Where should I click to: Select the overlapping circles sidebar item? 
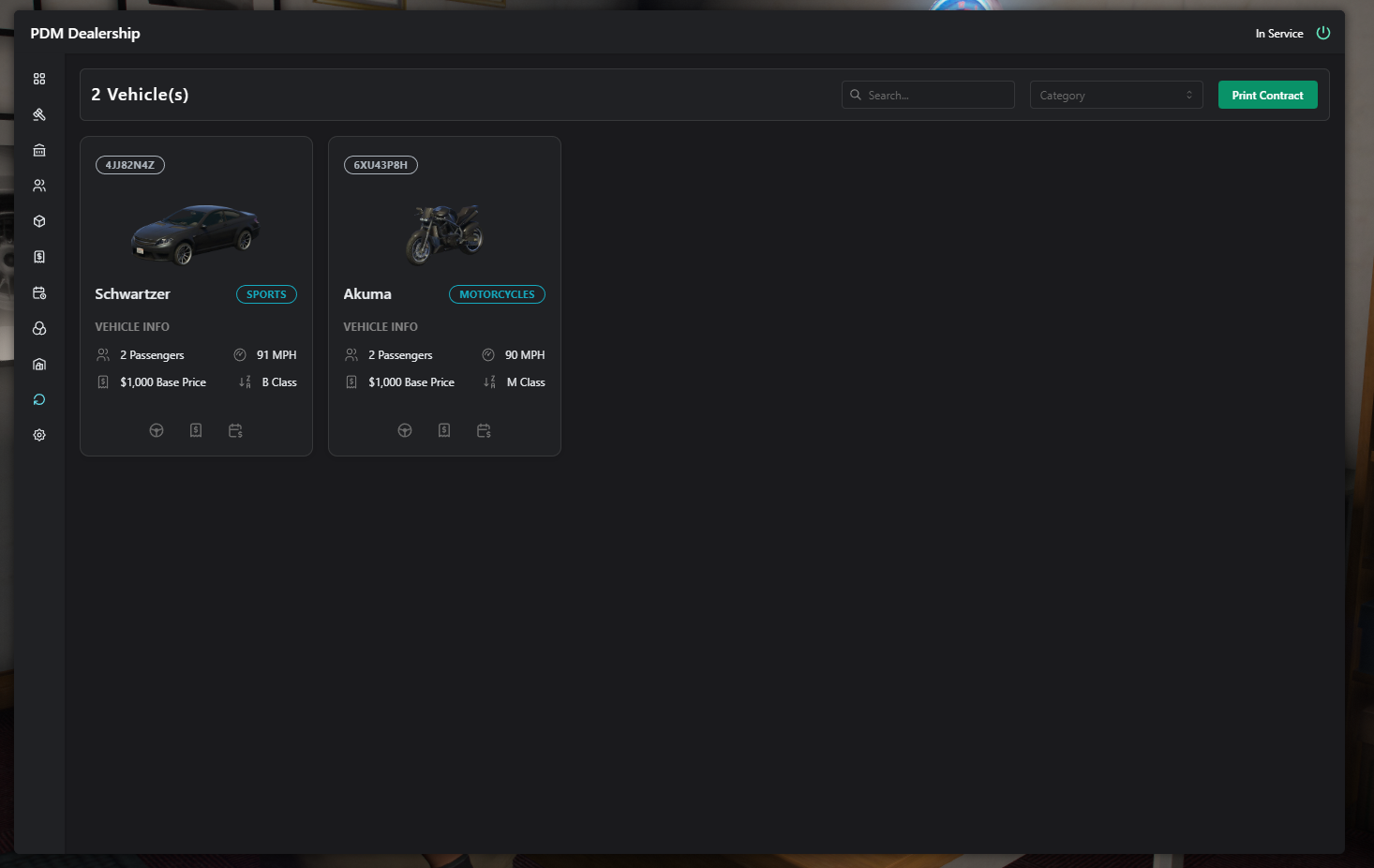tap(39, 328)
